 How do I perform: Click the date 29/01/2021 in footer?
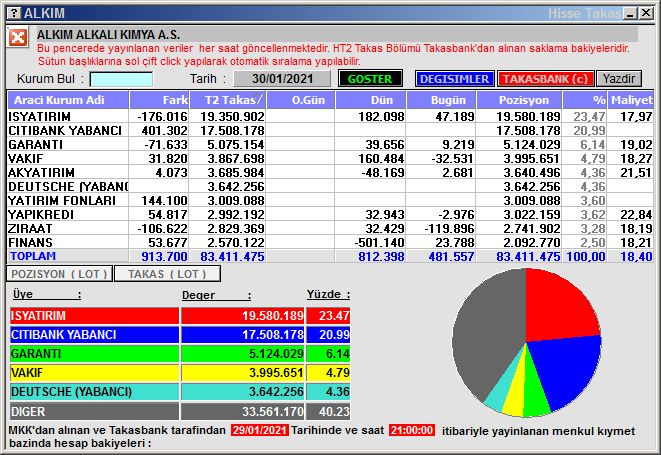click(260, 431)
